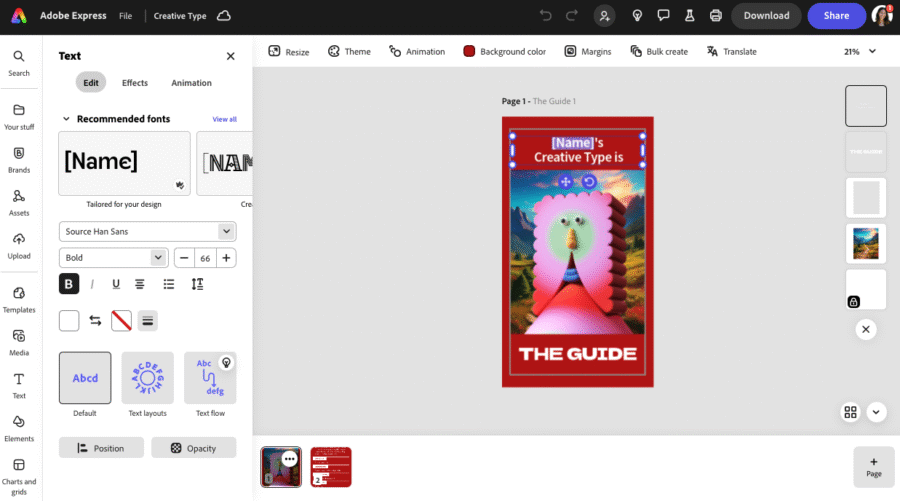The image size is (900, 501).
Task: Click the Download button
Action: pyautogui.click(x=766, y=16)
